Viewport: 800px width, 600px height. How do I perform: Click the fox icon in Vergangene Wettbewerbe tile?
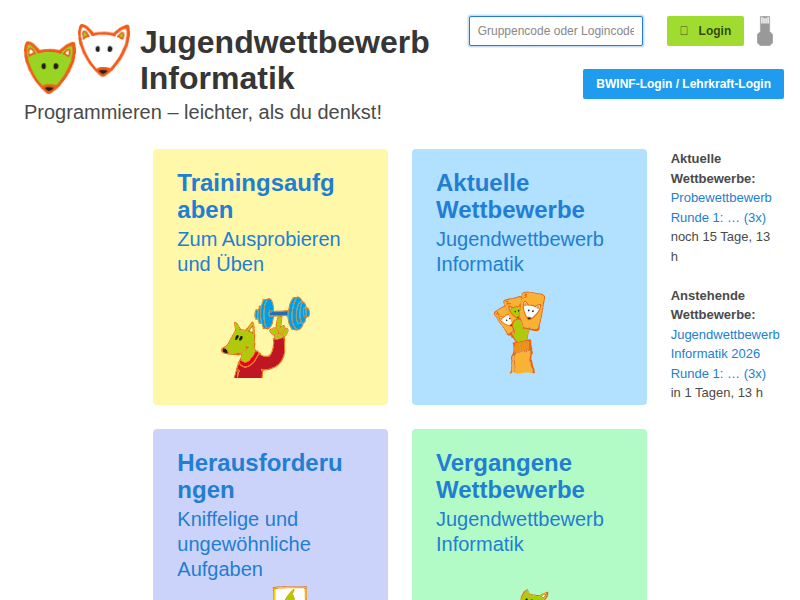pyautogui.click(x=532, y=594)
